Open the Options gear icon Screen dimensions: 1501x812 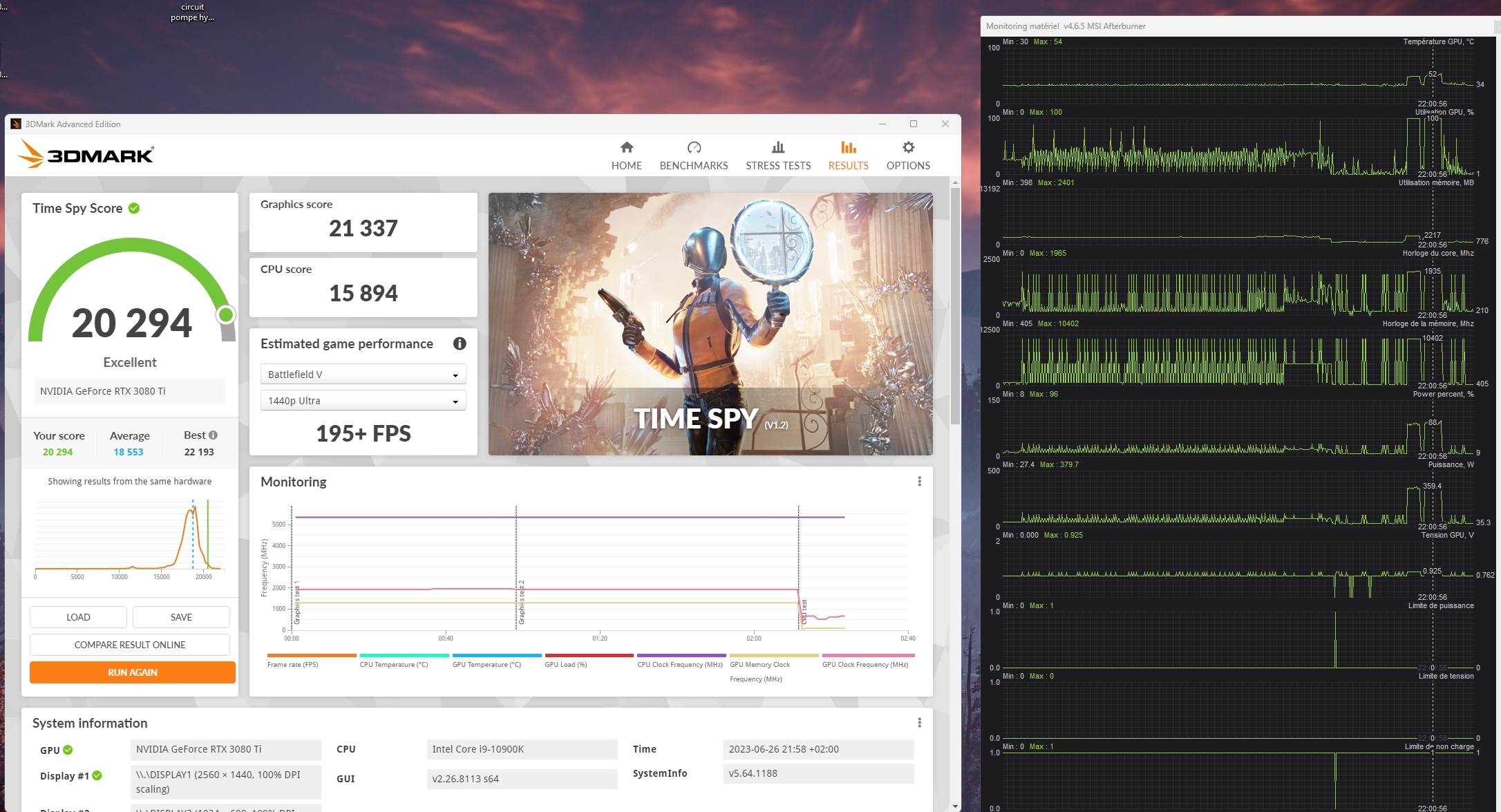908,147
